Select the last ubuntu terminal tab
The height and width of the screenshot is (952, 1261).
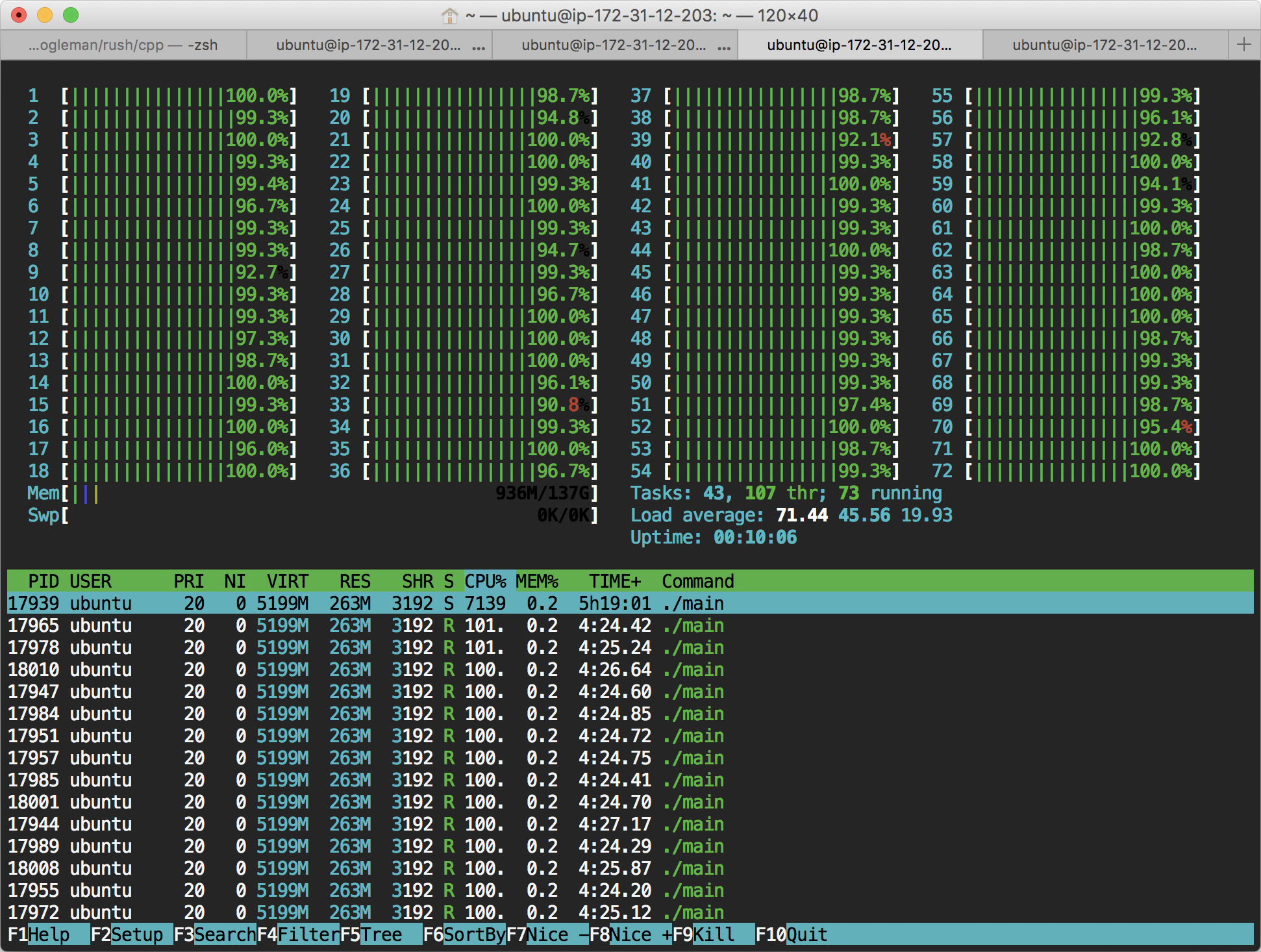coord(1105,45)
